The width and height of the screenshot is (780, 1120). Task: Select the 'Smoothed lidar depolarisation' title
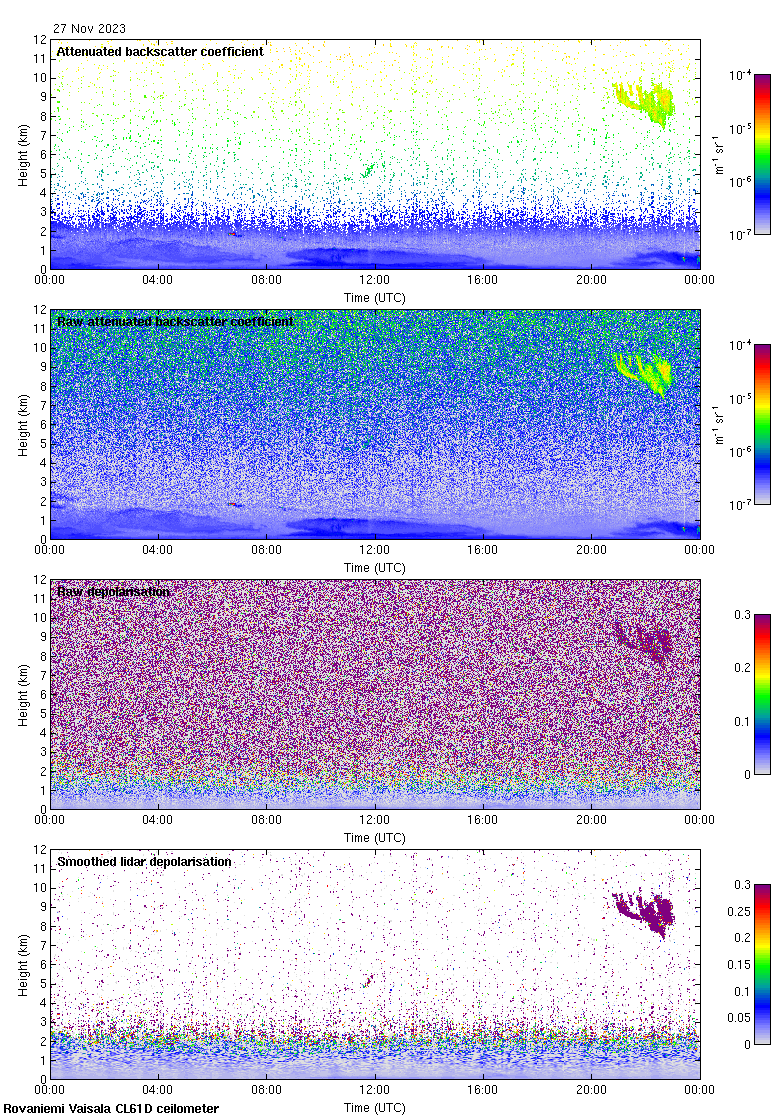[x=144, y=861]
